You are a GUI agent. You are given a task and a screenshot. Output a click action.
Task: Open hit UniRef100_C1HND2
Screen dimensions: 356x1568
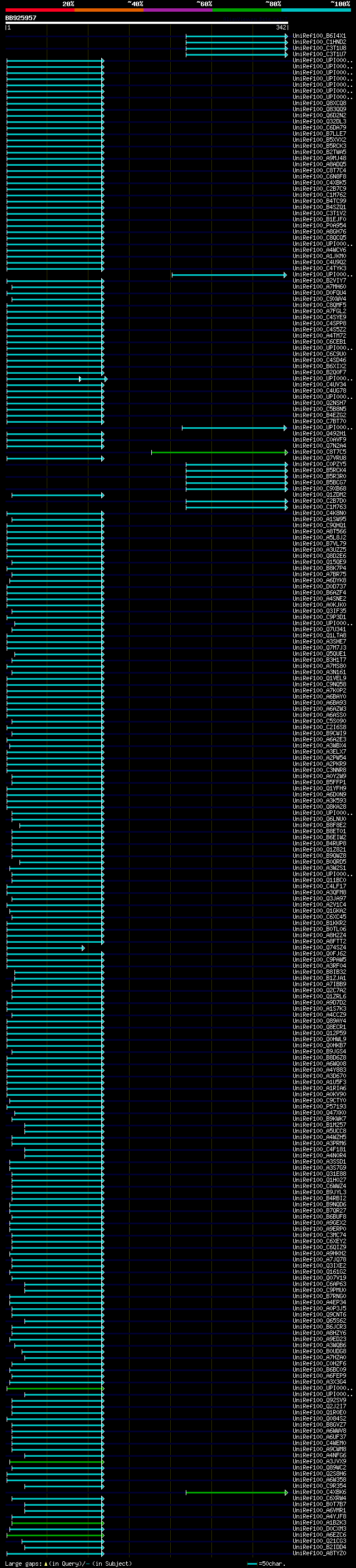(x=319, y=42)
